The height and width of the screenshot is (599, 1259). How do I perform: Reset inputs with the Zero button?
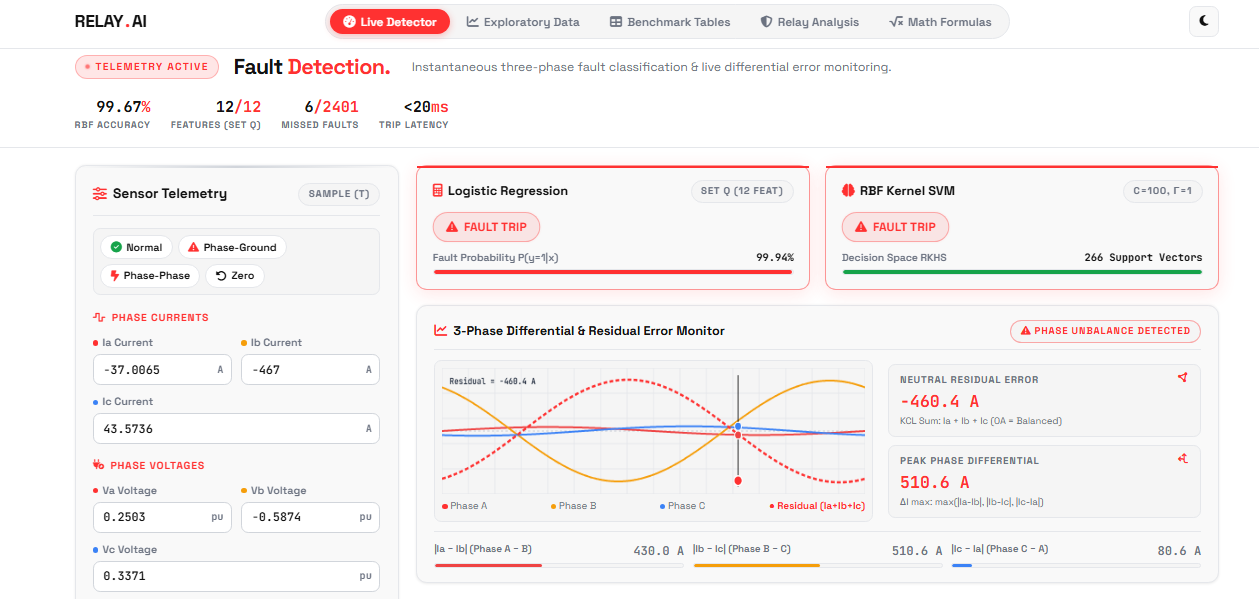pos(235,275)
